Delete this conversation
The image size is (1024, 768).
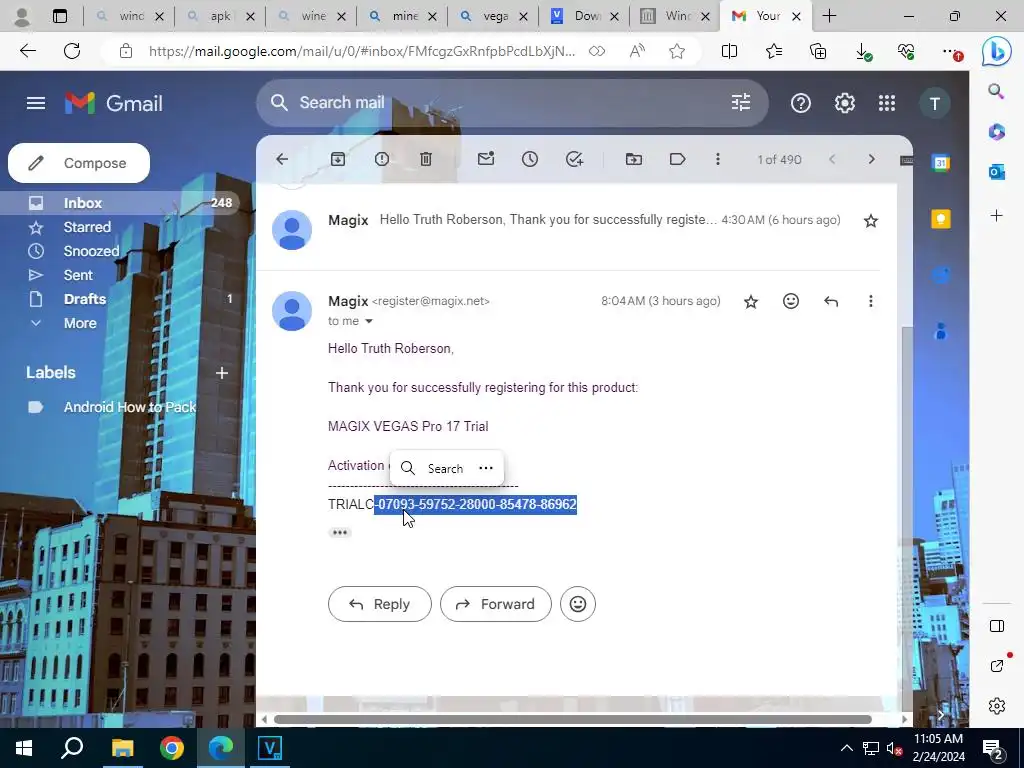[x=426, y=159]
